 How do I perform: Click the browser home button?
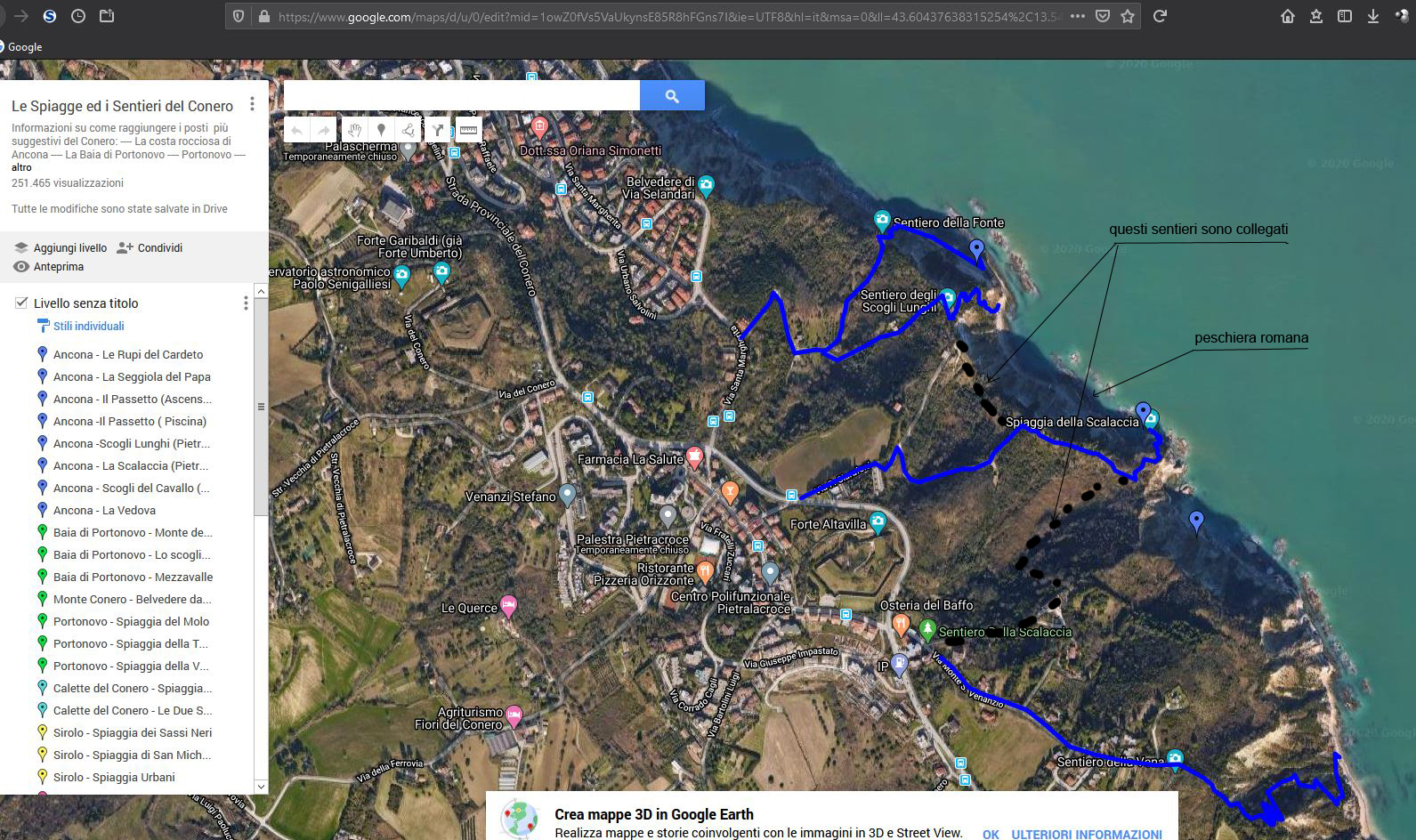1288,16
